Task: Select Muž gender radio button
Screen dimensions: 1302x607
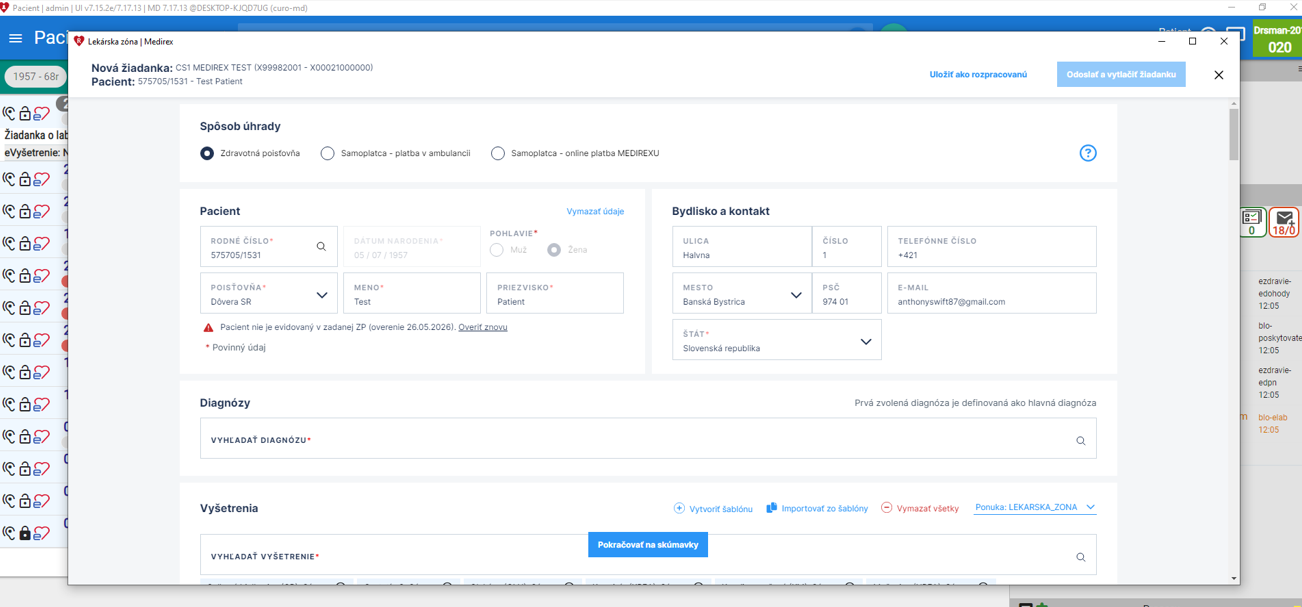Action: click(x=497, y=250)
